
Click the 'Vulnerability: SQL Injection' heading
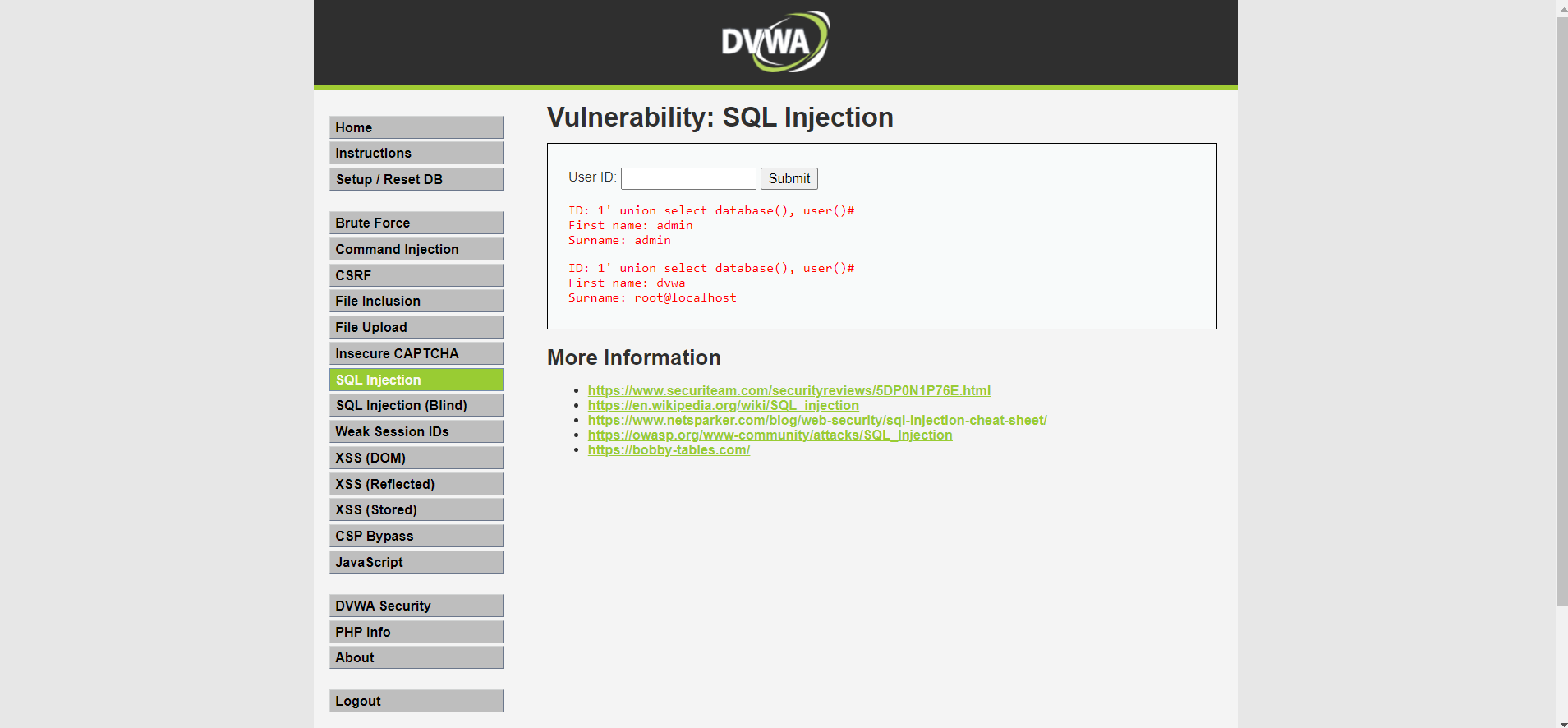click(x=720, y=117)
